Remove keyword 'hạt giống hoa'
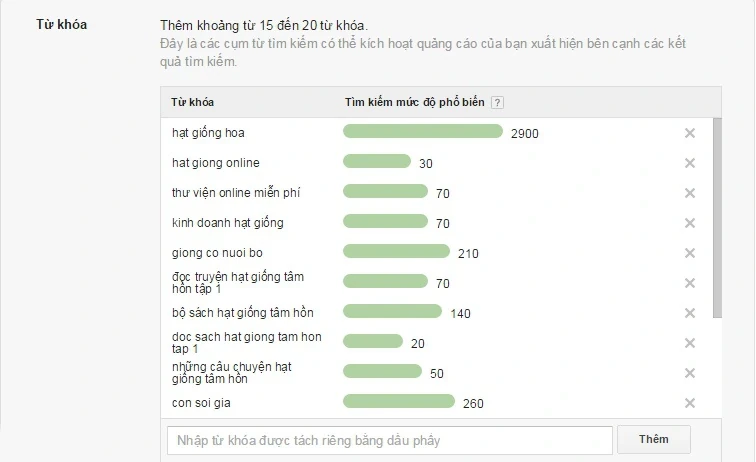The image size is (756, 462). 689,133
